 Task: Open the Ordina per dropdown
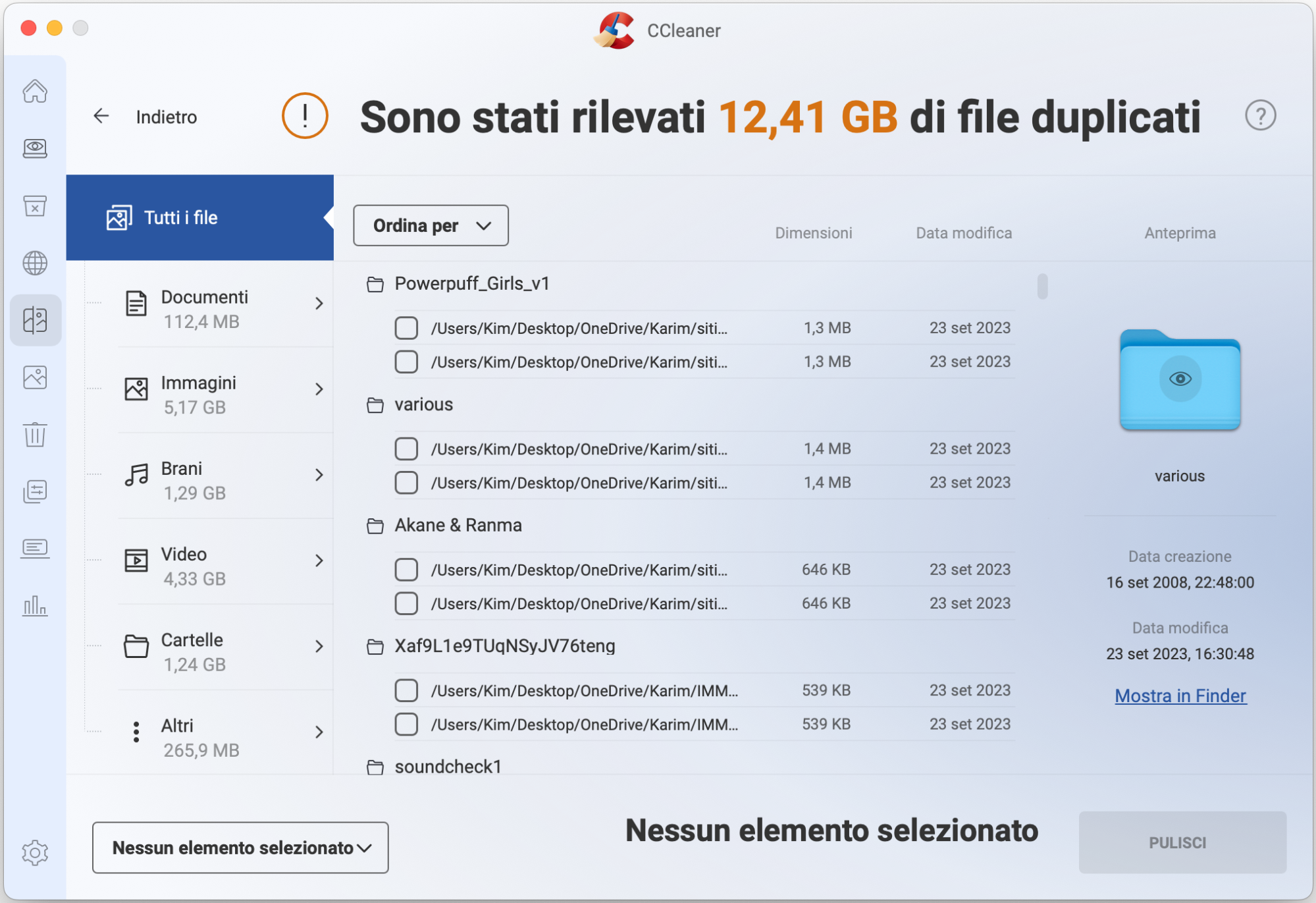pos(431,225)
